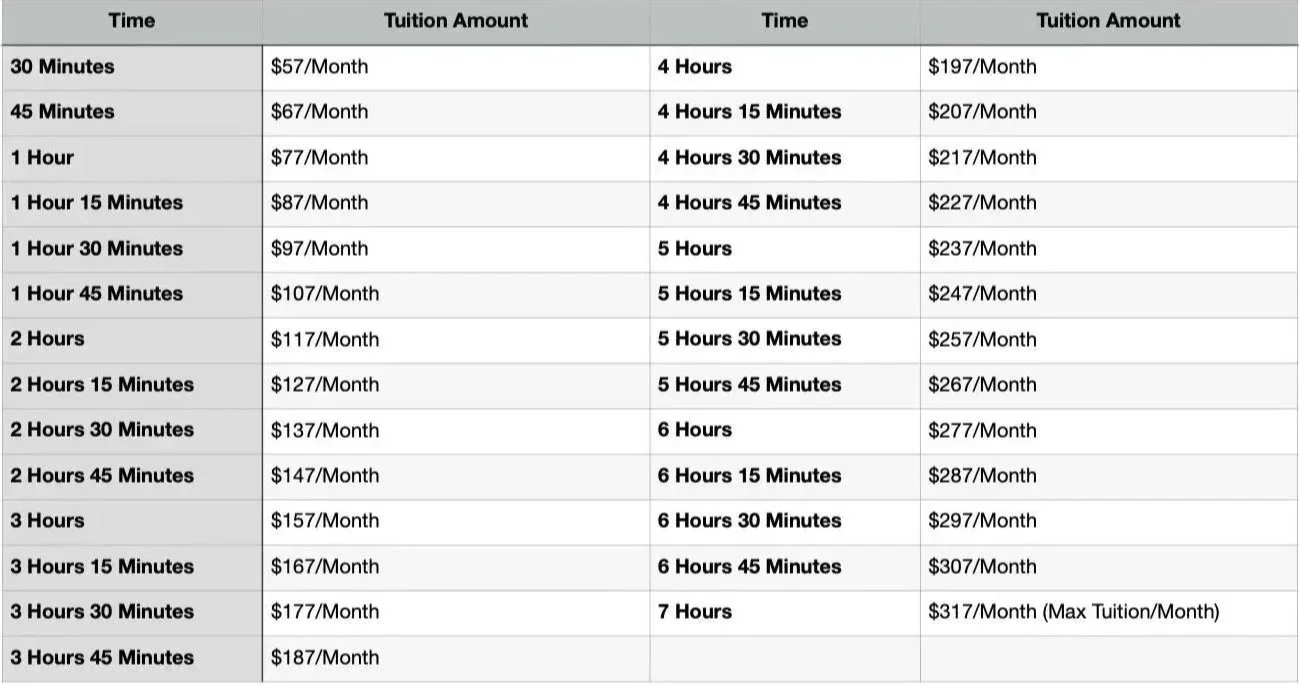Click the 1 Hour row label
1299x686 pixels.
pos(42,158)
